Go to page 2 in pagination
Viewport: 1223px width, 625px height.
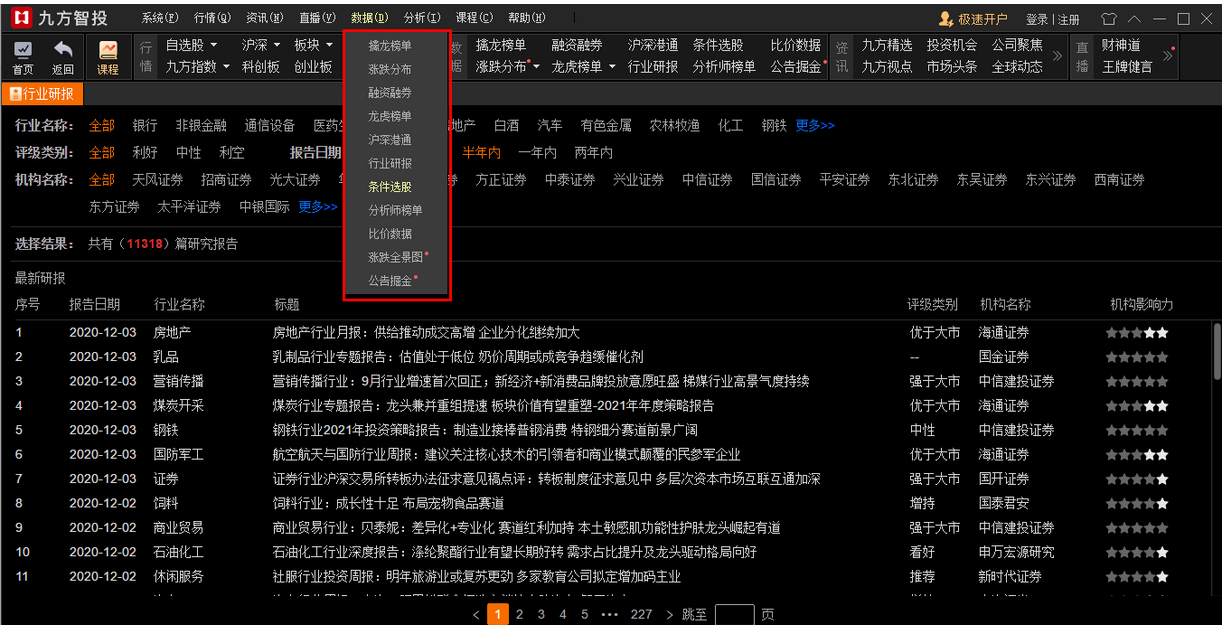[520, 614]
